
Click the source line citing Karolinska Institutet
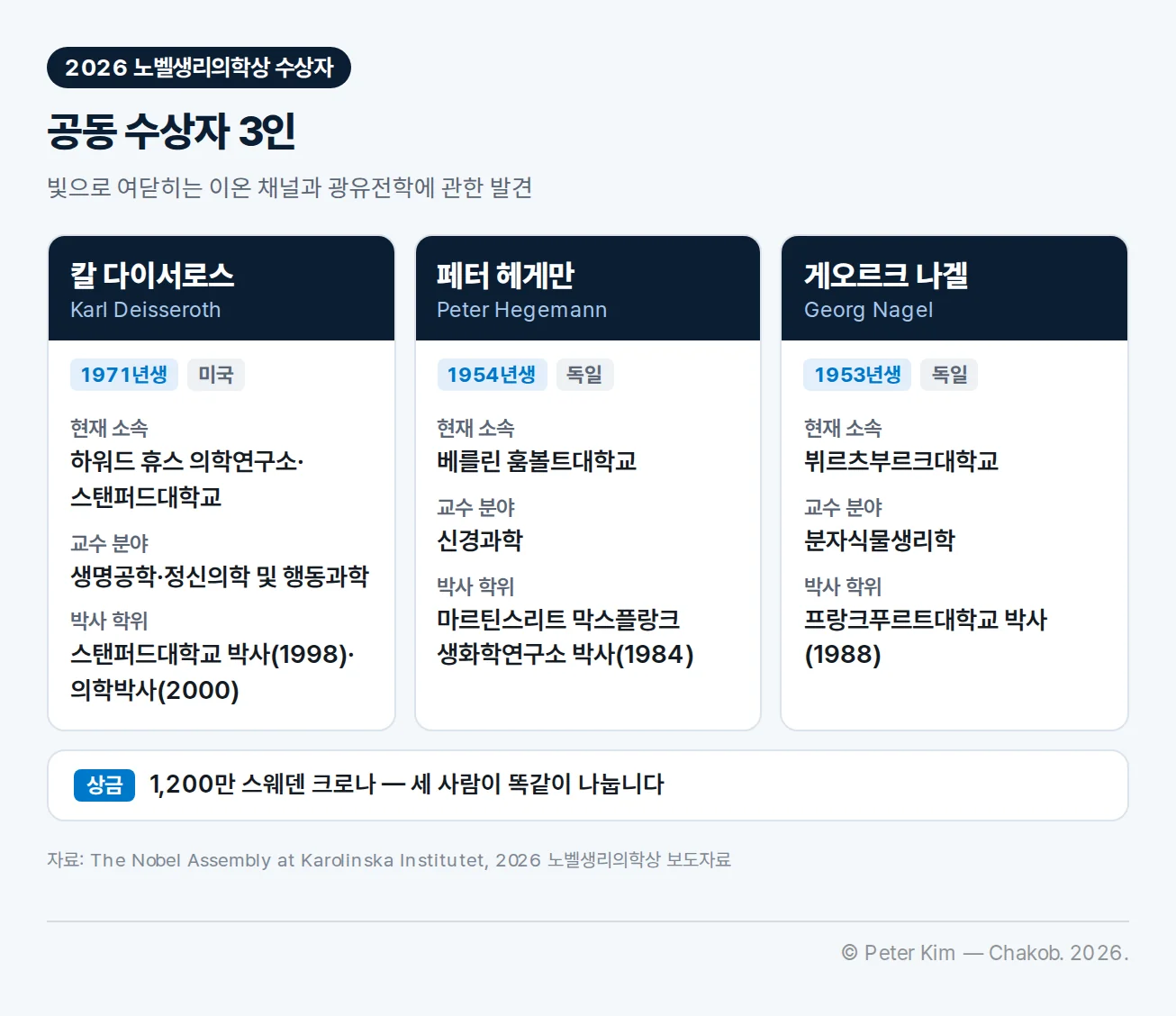click(x=389, y=860)
